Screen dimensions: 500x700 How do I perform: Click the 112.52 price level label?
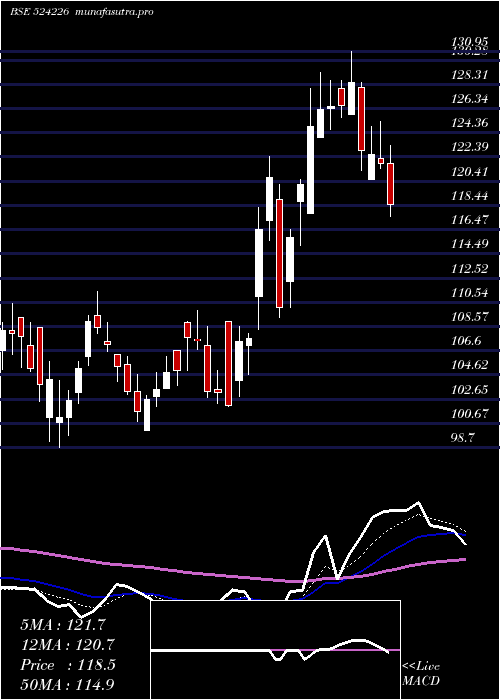[x=470, y=268]
